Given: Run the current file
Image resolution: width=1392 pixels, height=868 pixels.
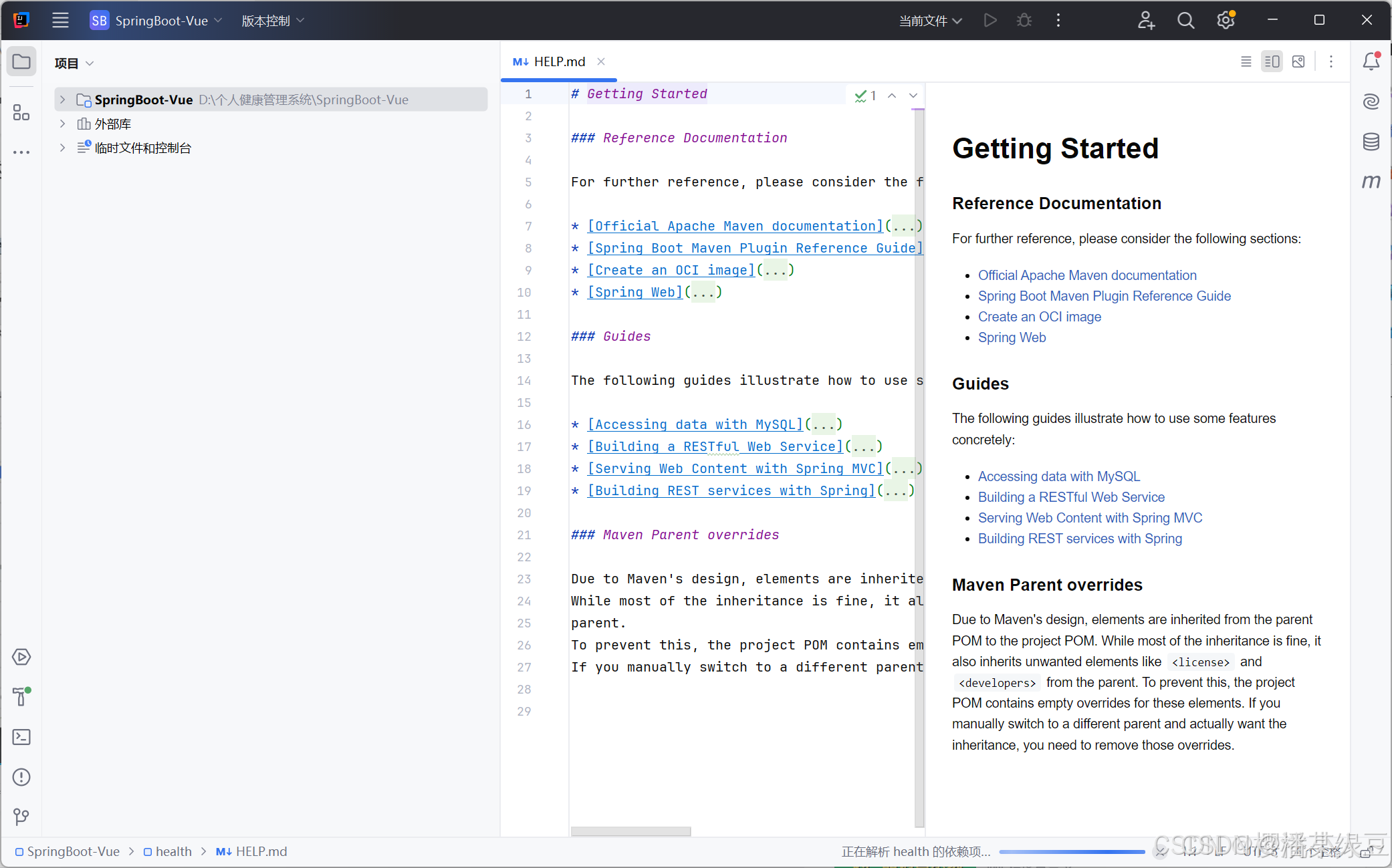Looking at the screenshot, I should [x=990, y=21].
